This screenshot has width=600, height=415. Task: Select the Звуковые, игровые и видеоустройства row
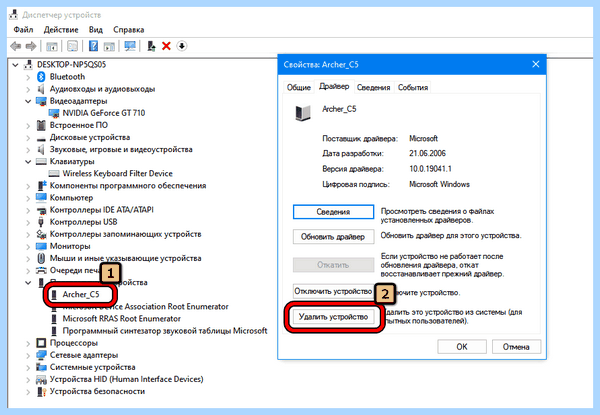tap(121, 150)
